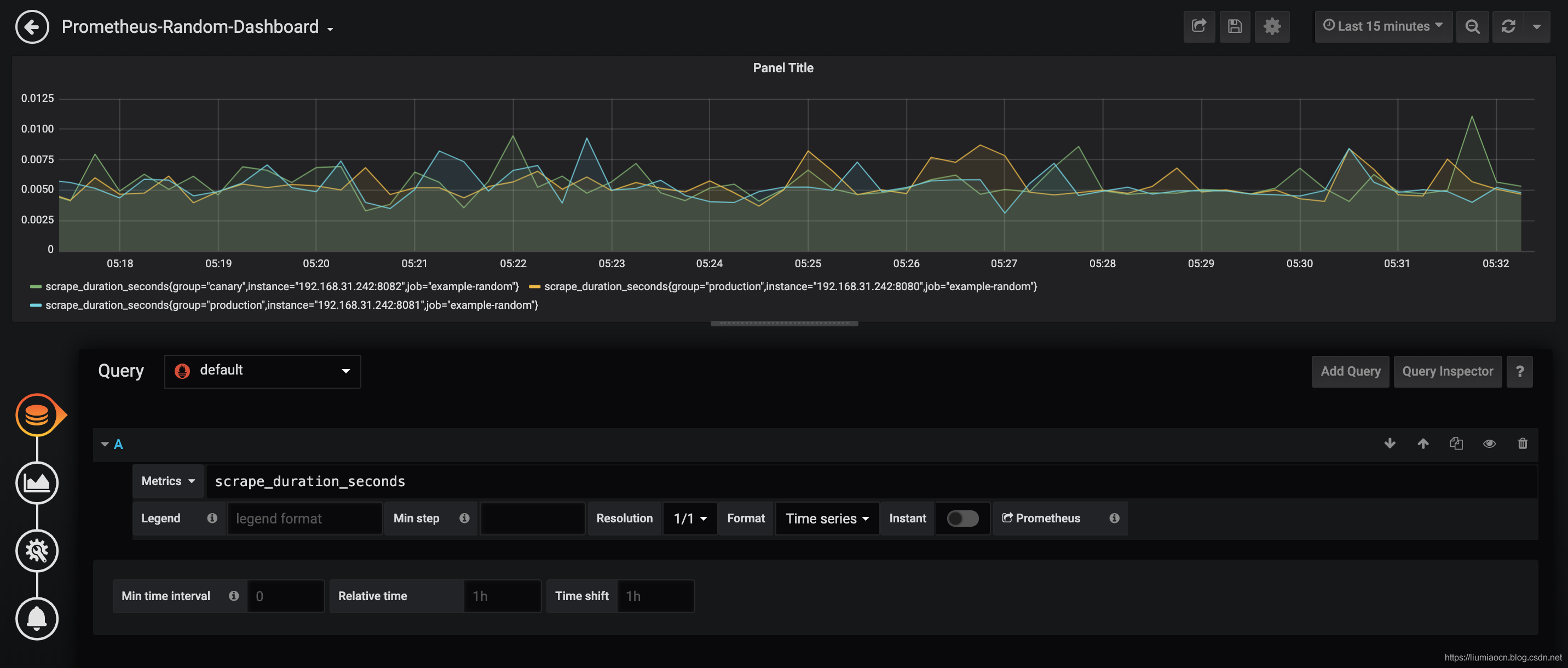Click the Min time interval input
This screenshot has width=1568, height=668.
click(285, 596)
